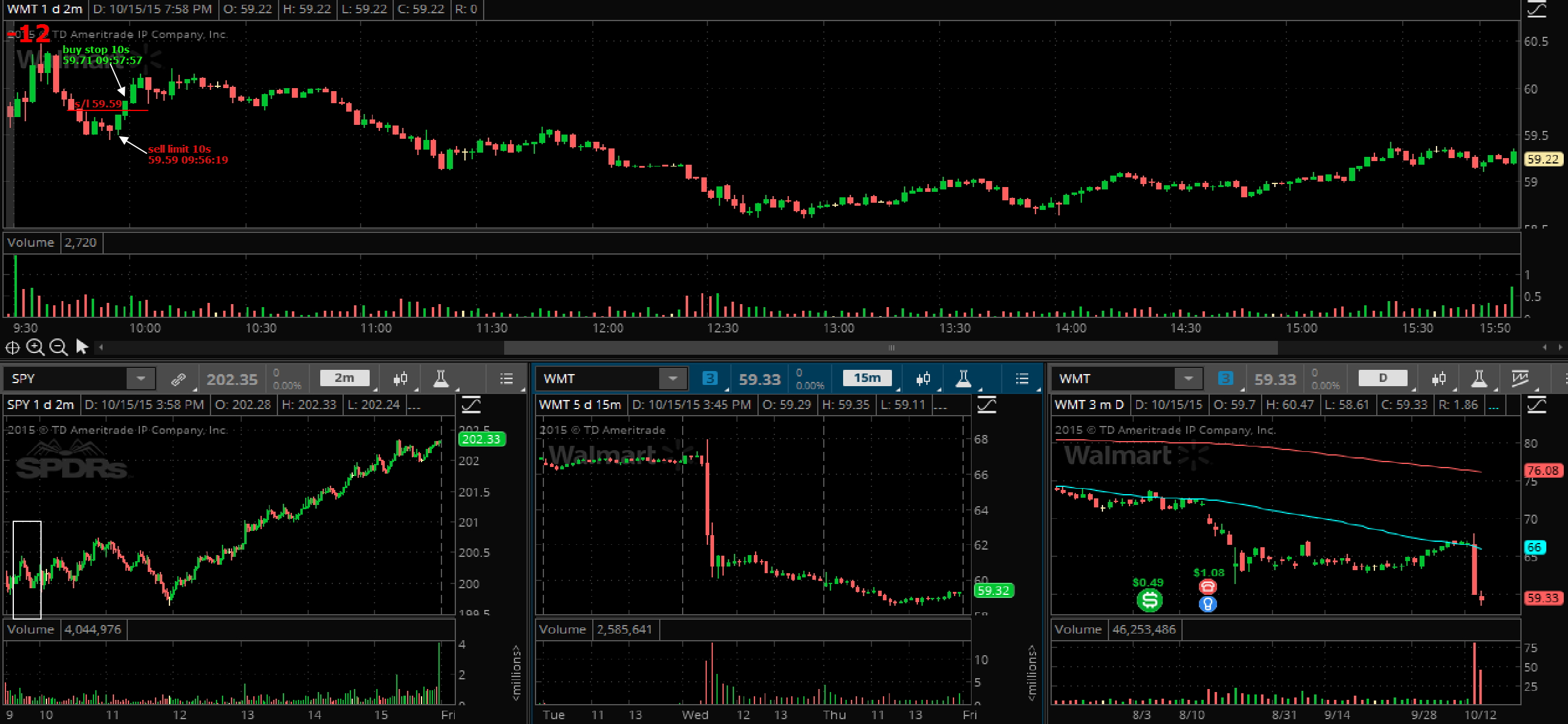Click the green dividend dollar icon
The image size is (1568, 724).
[1149, 600]
